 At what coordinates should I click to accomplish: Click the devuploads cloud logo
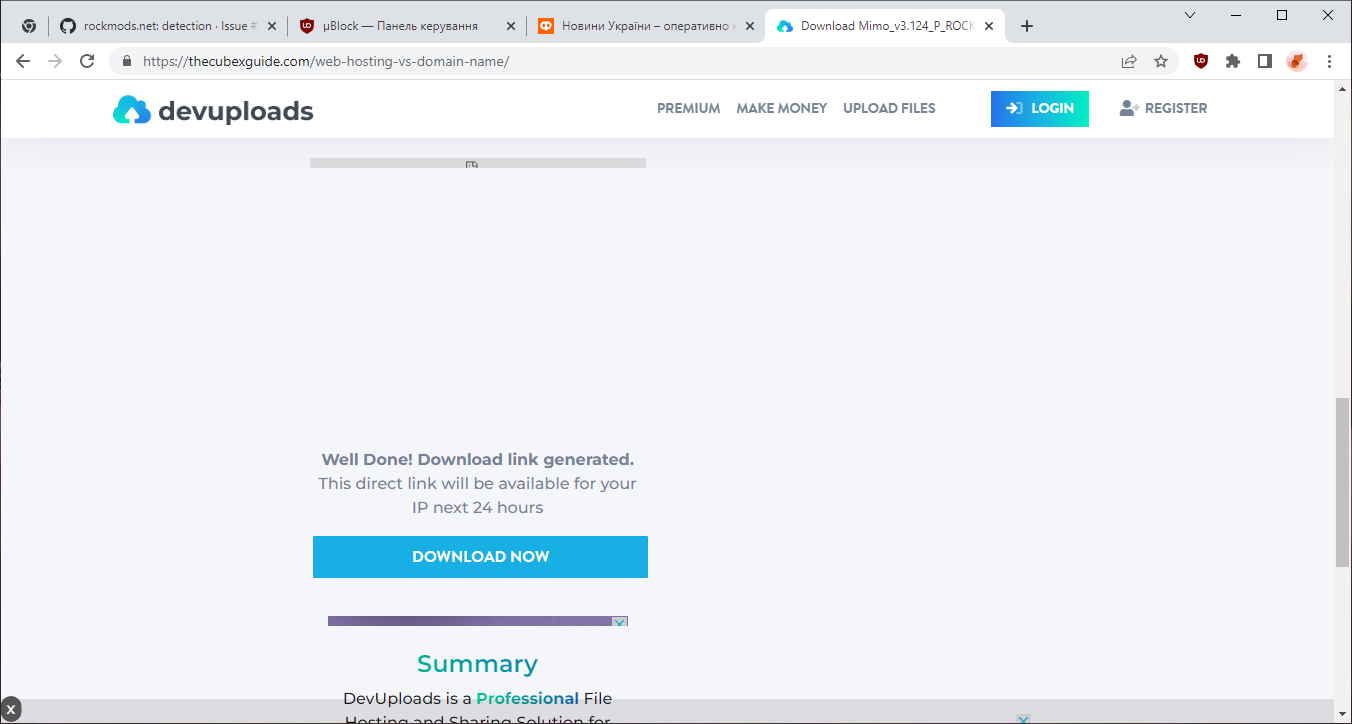click(131, 110)
